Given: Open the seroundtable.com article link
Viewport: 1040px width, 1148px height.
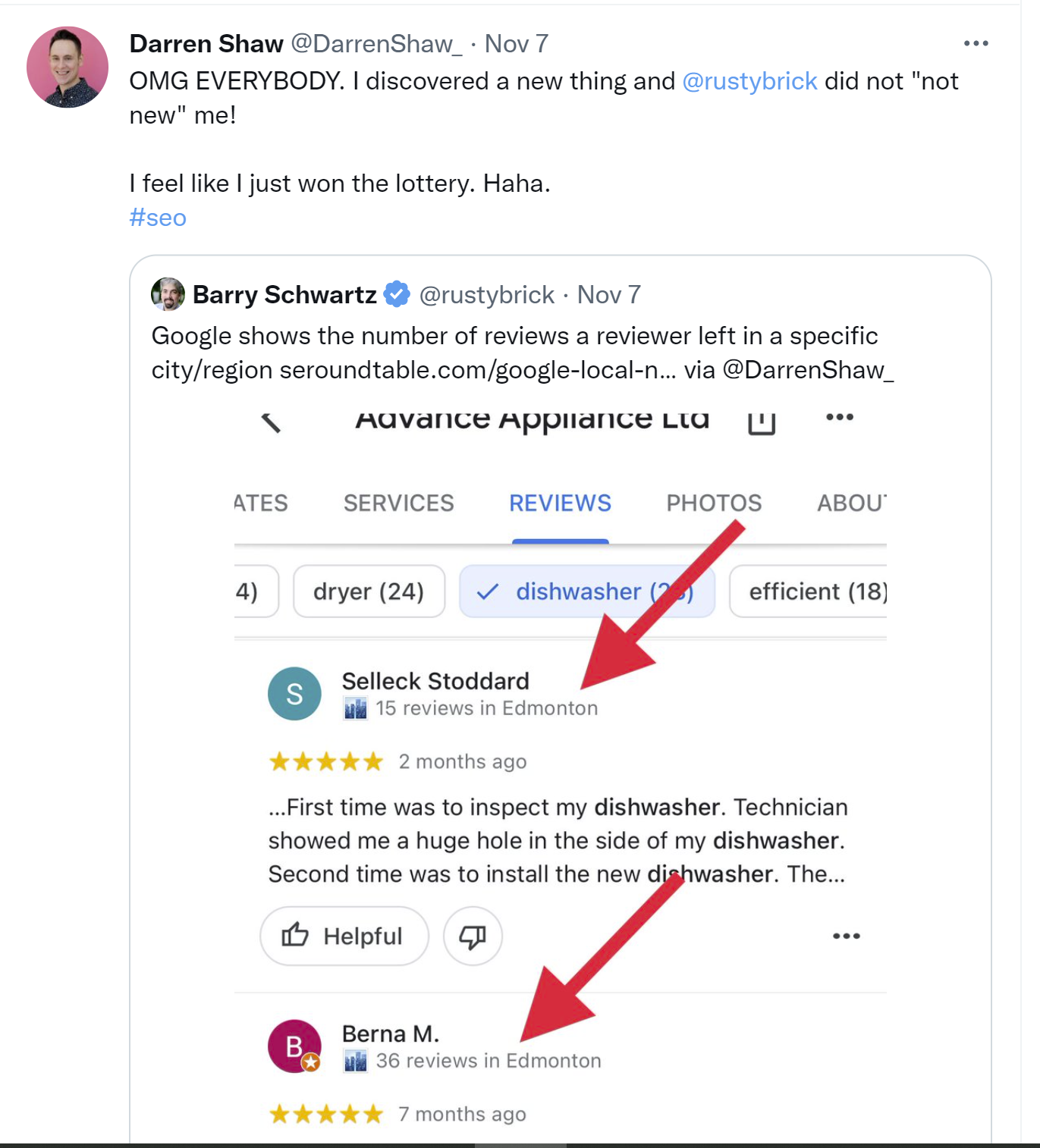Looking at the screenshot, I should (x=478, y=370).
